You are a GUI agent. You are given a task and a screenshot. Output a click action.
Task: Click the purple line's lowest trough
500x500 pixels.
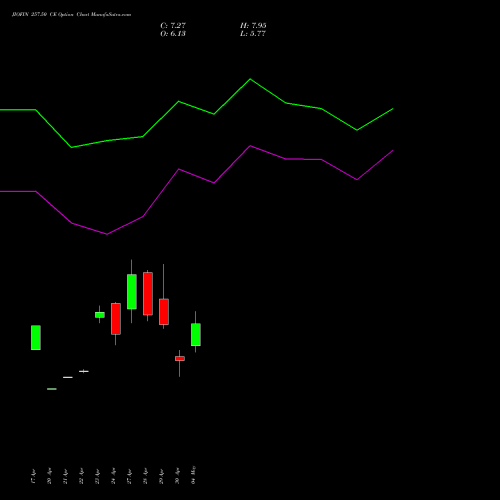[x=107, y=234]
